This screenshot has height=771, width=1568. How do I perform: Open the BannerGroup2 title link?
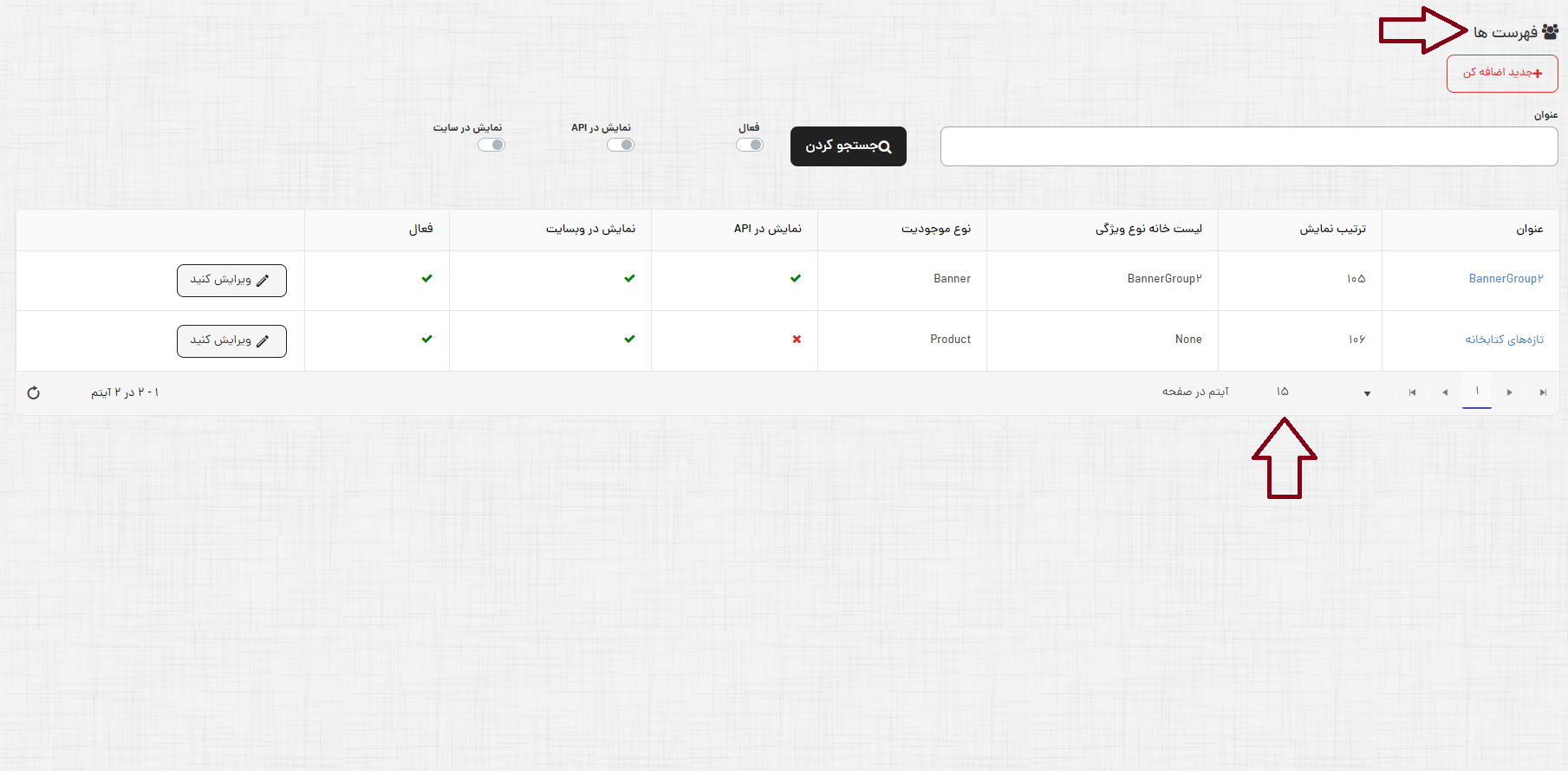pos(1506,279)
